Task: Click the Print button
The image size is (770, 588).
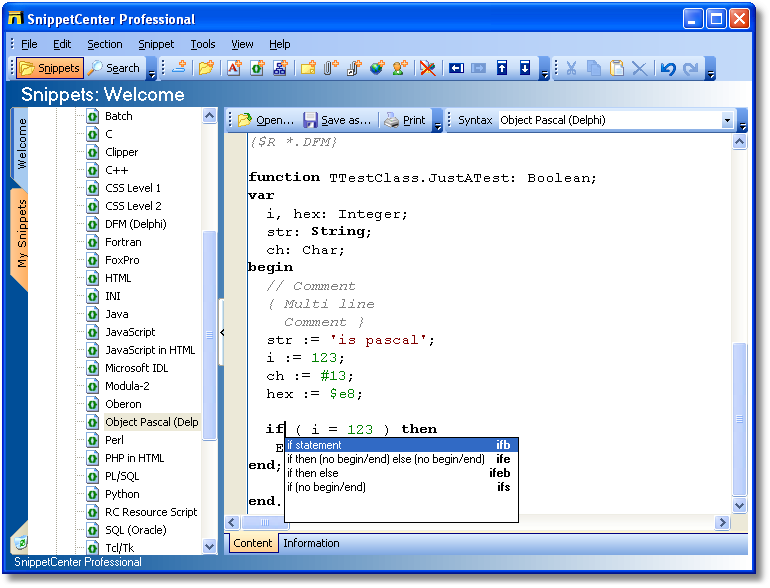Action: (405, 120)
